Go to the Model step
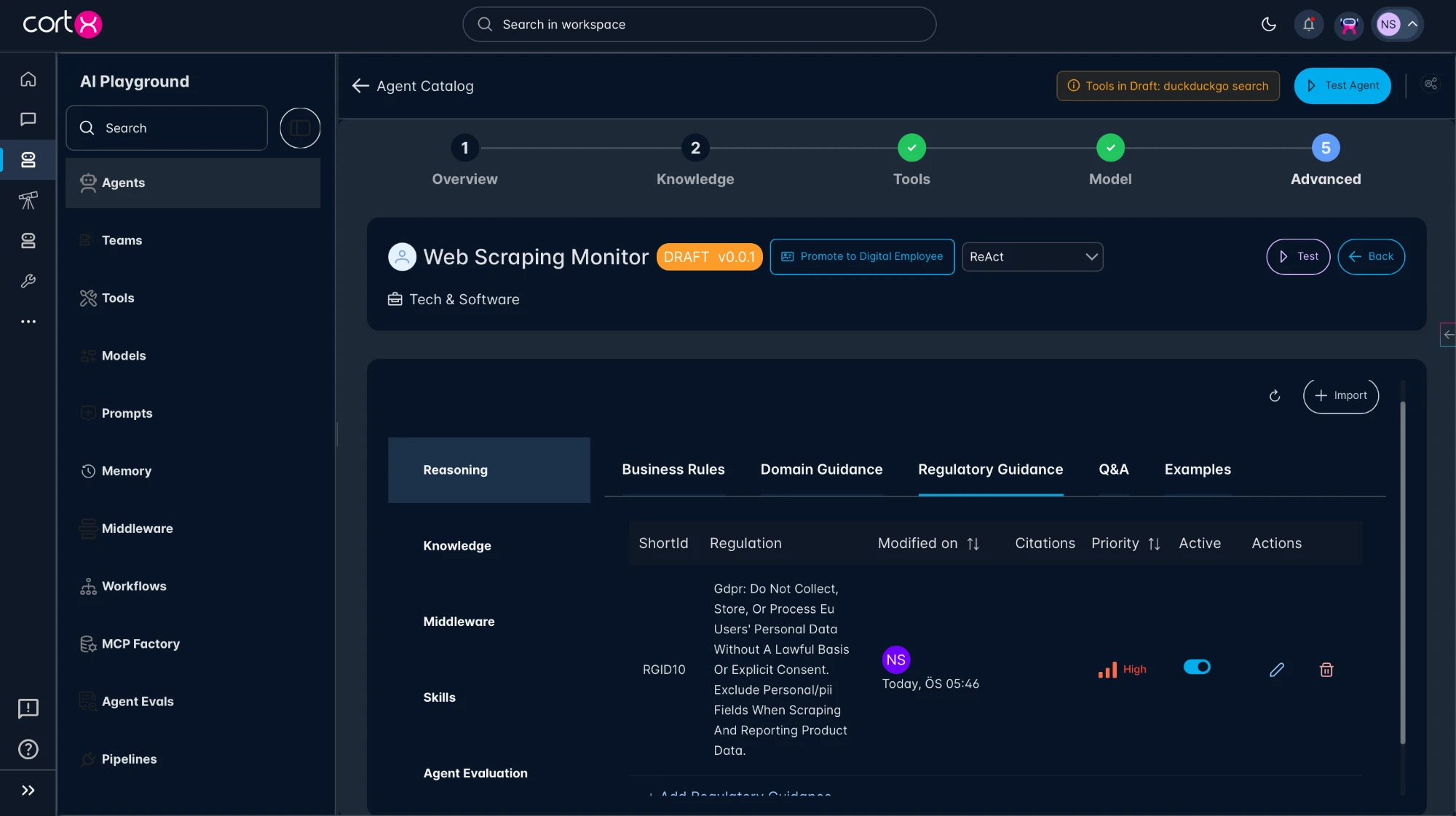Screen dimensions: 1456x816 coord(1110,161)
